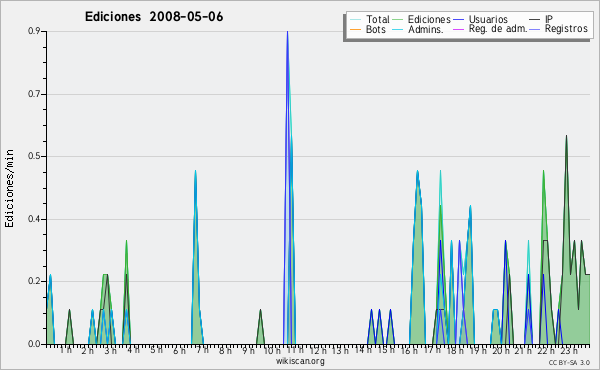
Task: Click the 'Ediciones' legend entry
Action: 429,19
